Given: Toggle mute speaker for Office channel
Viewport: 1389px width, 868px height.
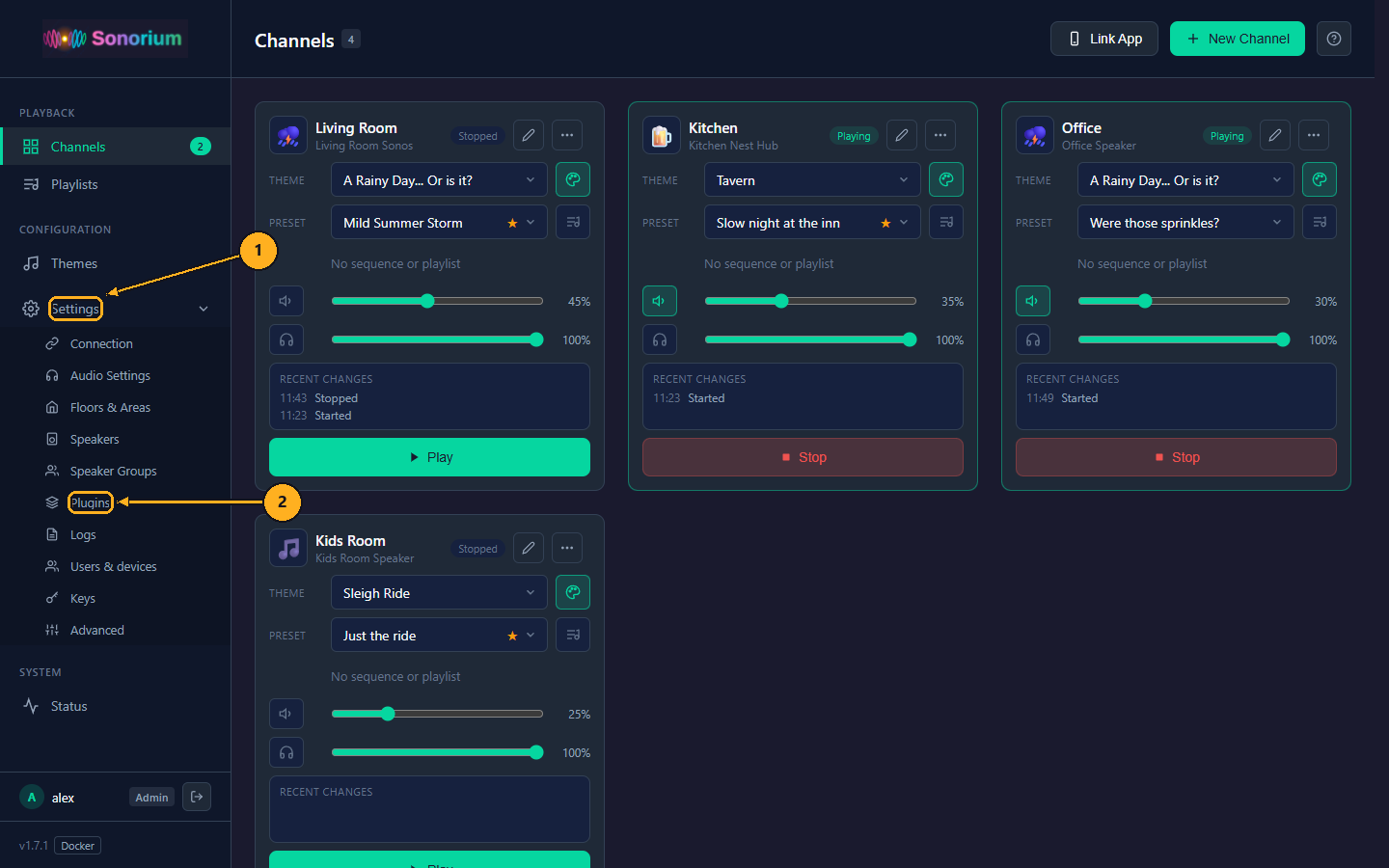Looking at the screenshot, I should pyautogui.click(x=1033, y=301).
